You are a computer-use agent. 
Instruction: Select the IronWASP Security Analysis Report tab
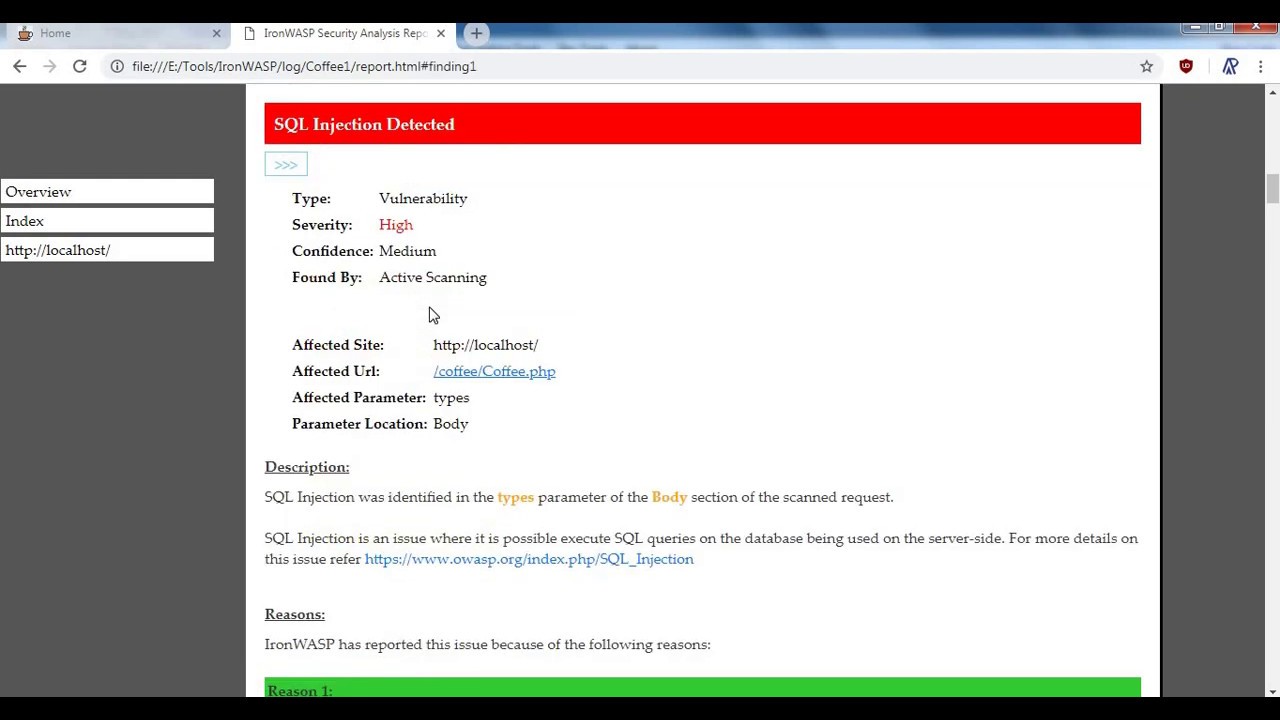tap(344, 33)
